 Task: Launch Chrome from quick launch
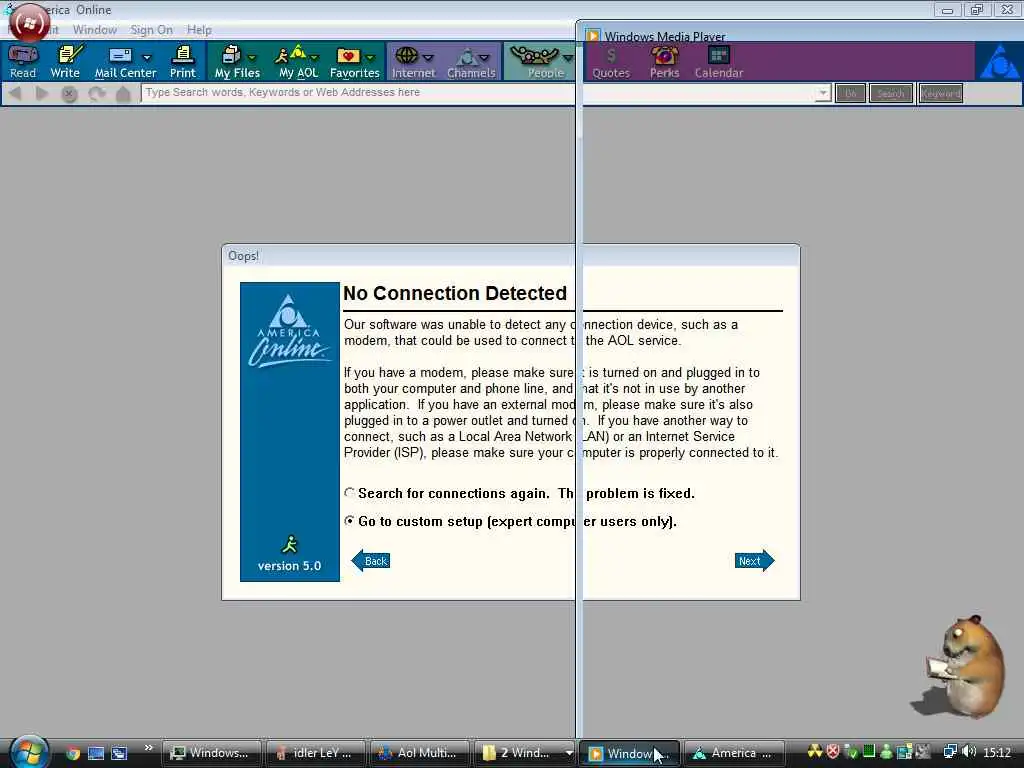point(73,753)
